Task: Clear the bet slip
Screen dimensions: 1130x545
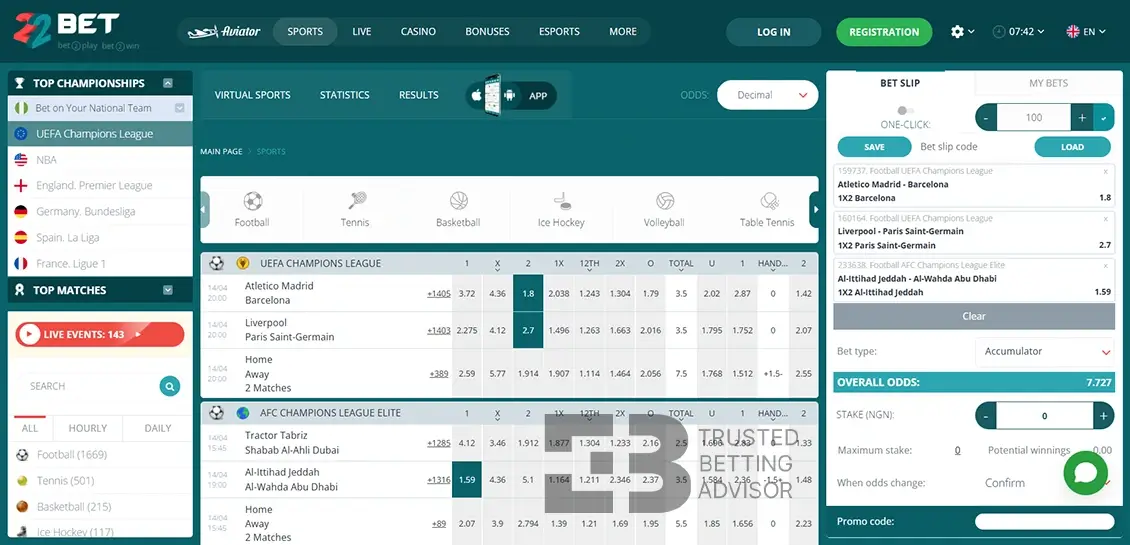Action: click(974, 316)
